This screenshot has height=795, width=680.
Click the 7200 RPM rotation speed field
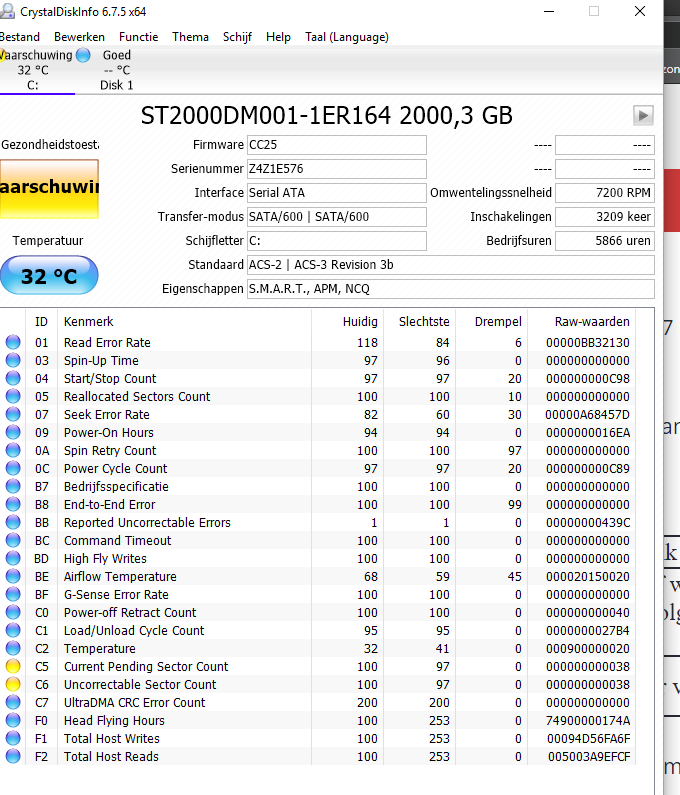(605, 193)
